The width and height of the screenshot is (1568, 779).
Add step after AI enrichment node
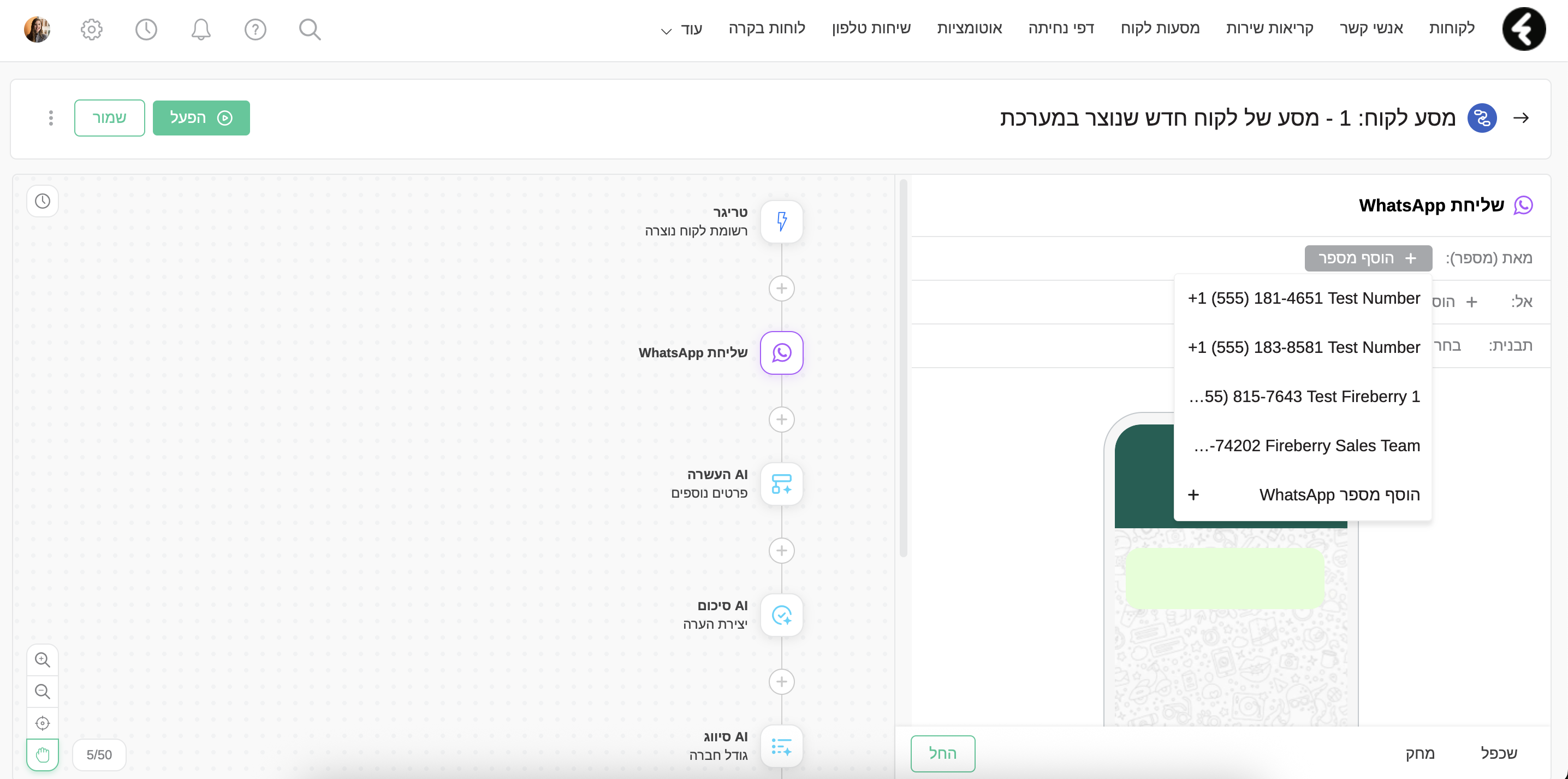pyautogui.click(x=782, y=551)
